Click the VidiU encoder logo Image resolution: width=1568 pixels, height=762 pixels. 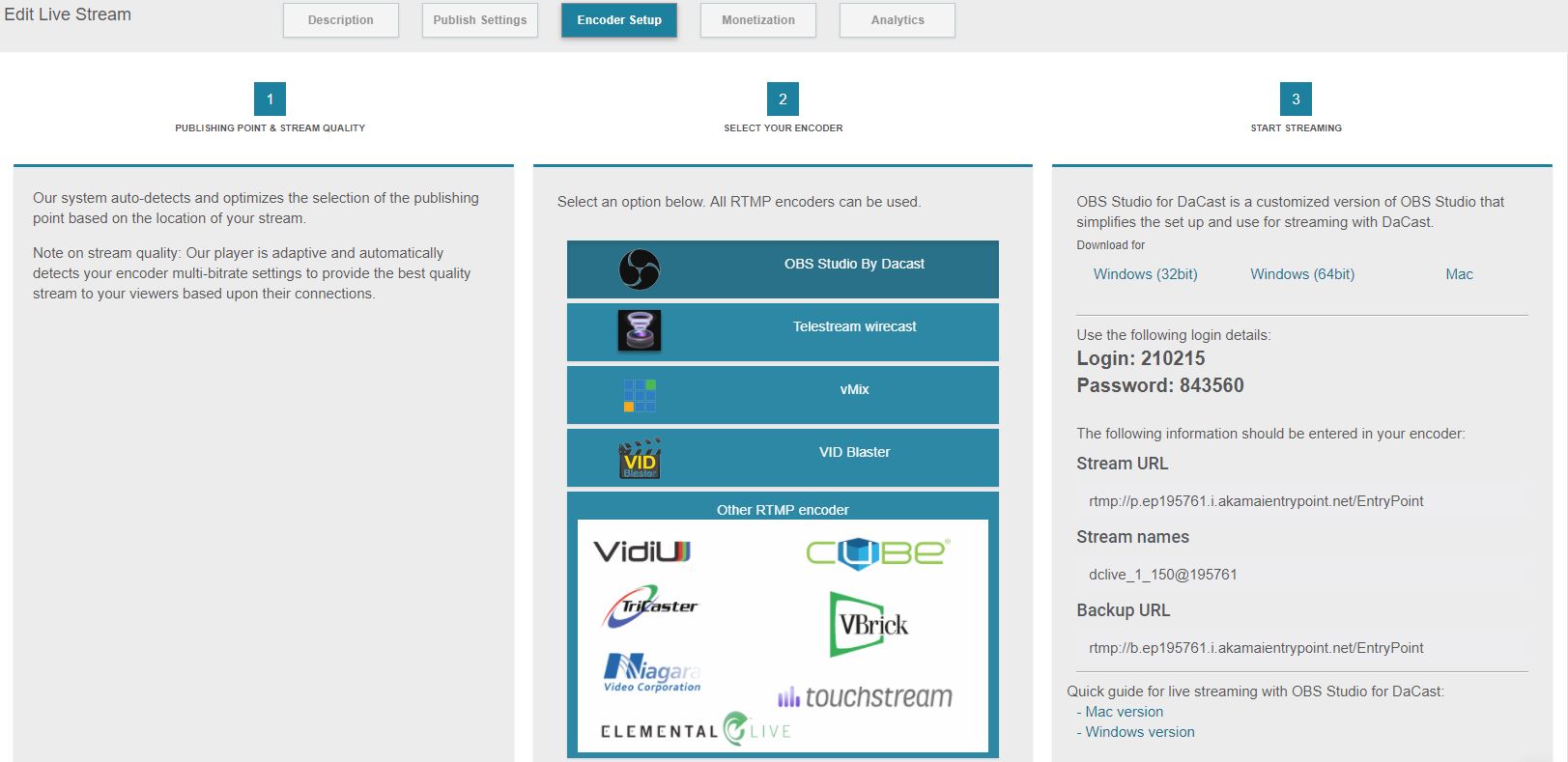[x=641, y=551]
